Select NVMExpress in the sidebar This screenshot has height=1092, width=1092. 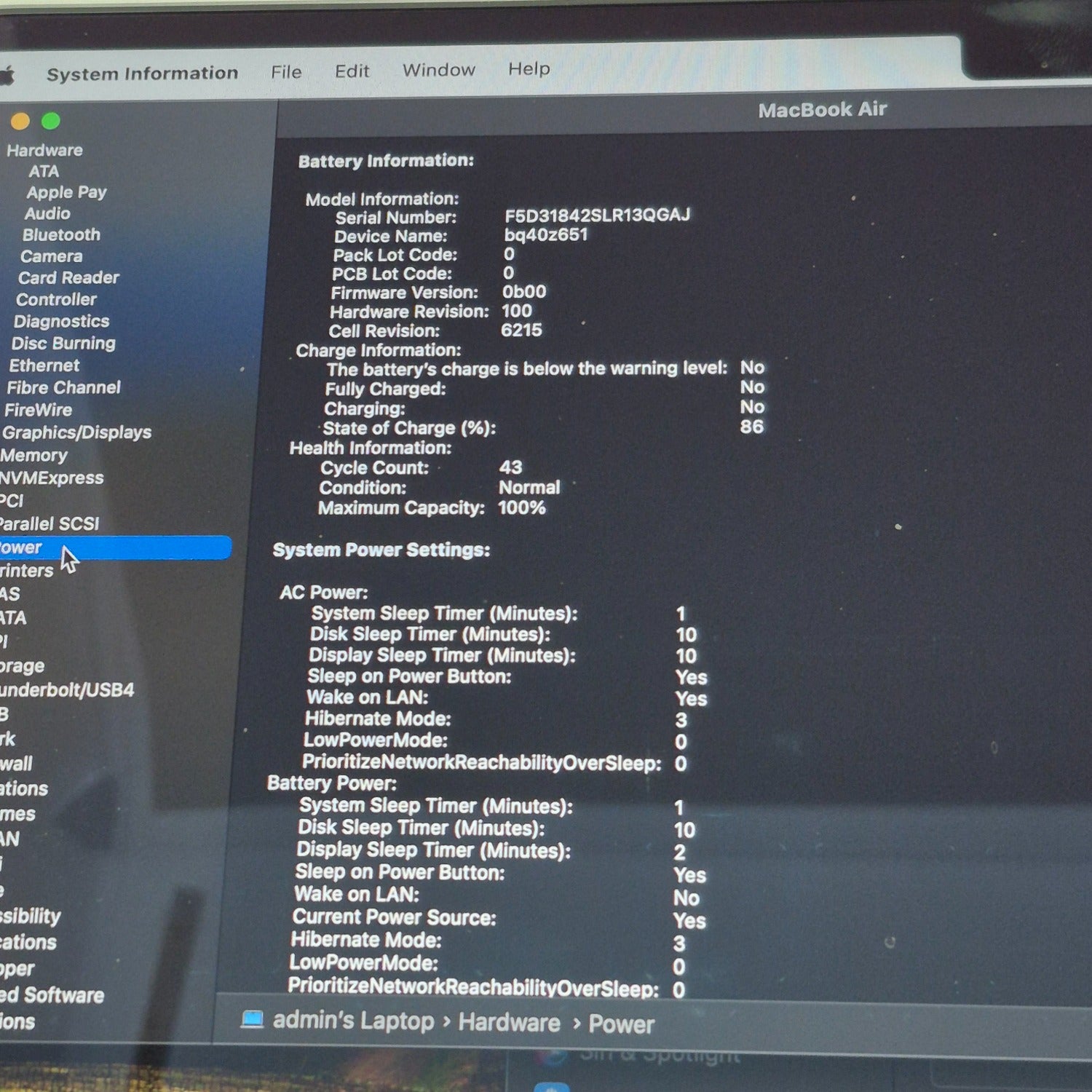coord(52,478)
